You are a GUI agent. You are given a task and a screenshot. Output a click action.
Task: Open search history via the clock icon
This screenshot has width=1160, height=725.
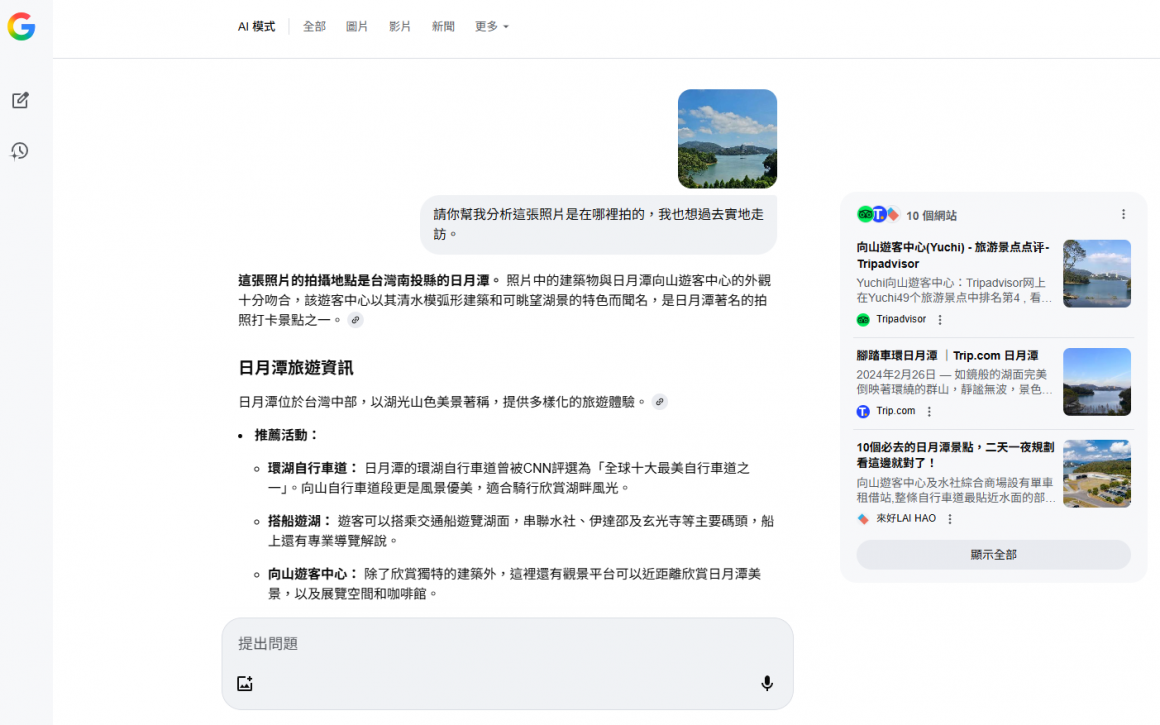[22, 150]
